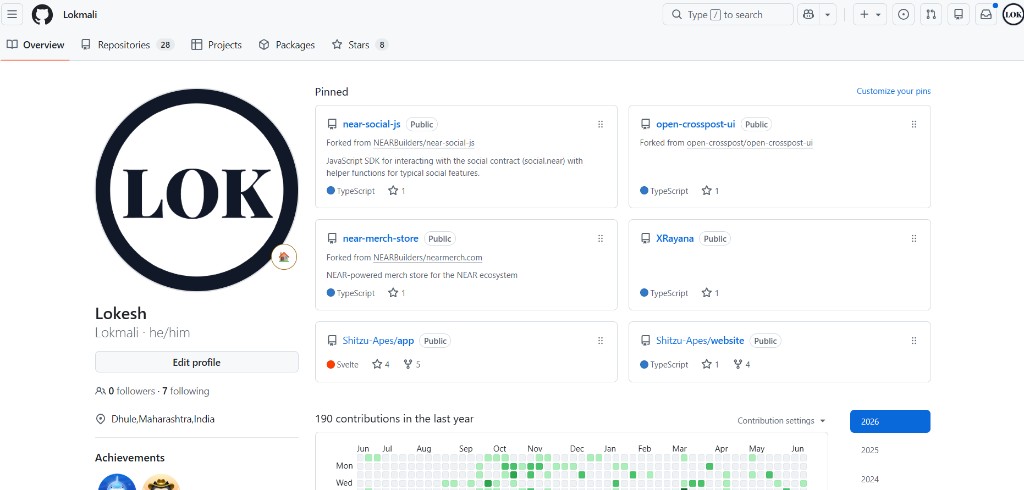Click Dhule,Maharashtra,India location text
The height and width of the screenshot is (490, 1024).
tap(163, 419)
